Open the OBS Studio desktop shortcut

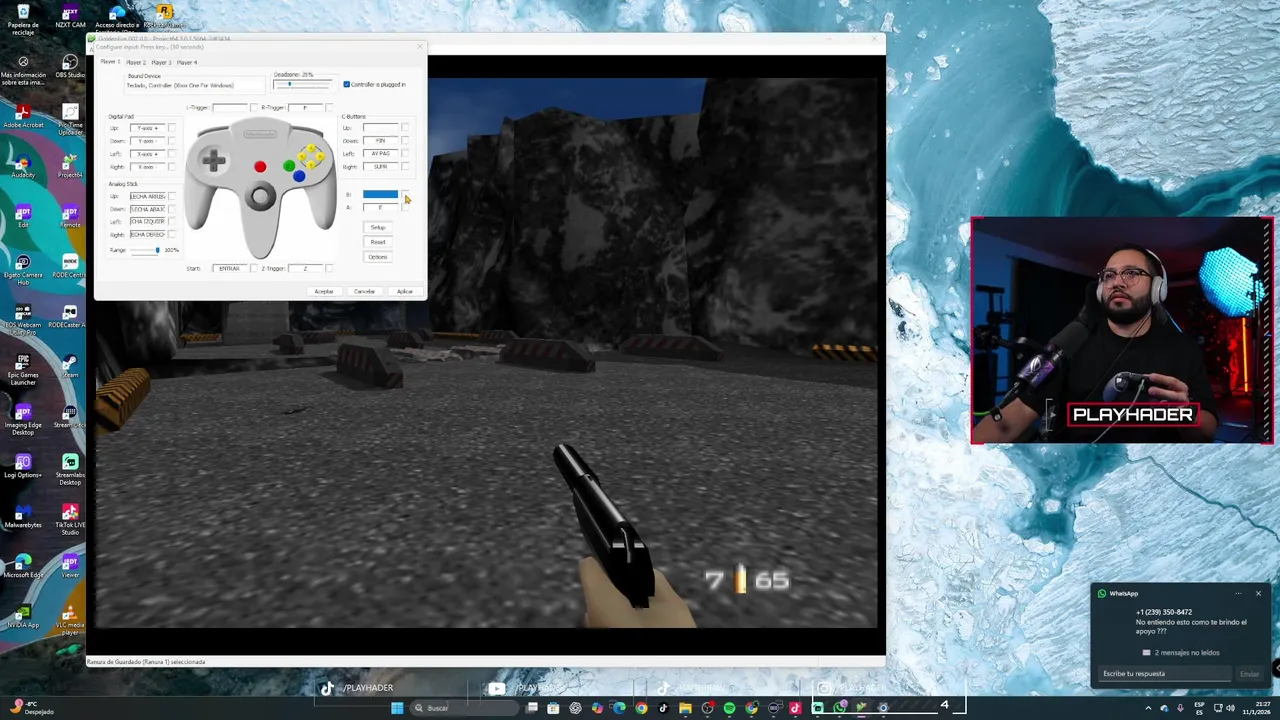click(70, 68)
